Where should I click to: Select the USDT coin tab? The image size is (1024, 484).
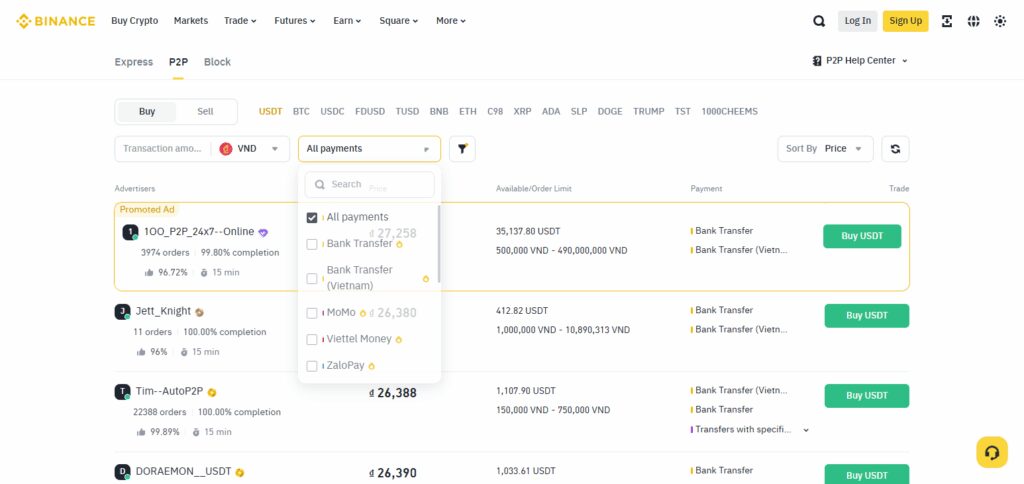point(270,112)
